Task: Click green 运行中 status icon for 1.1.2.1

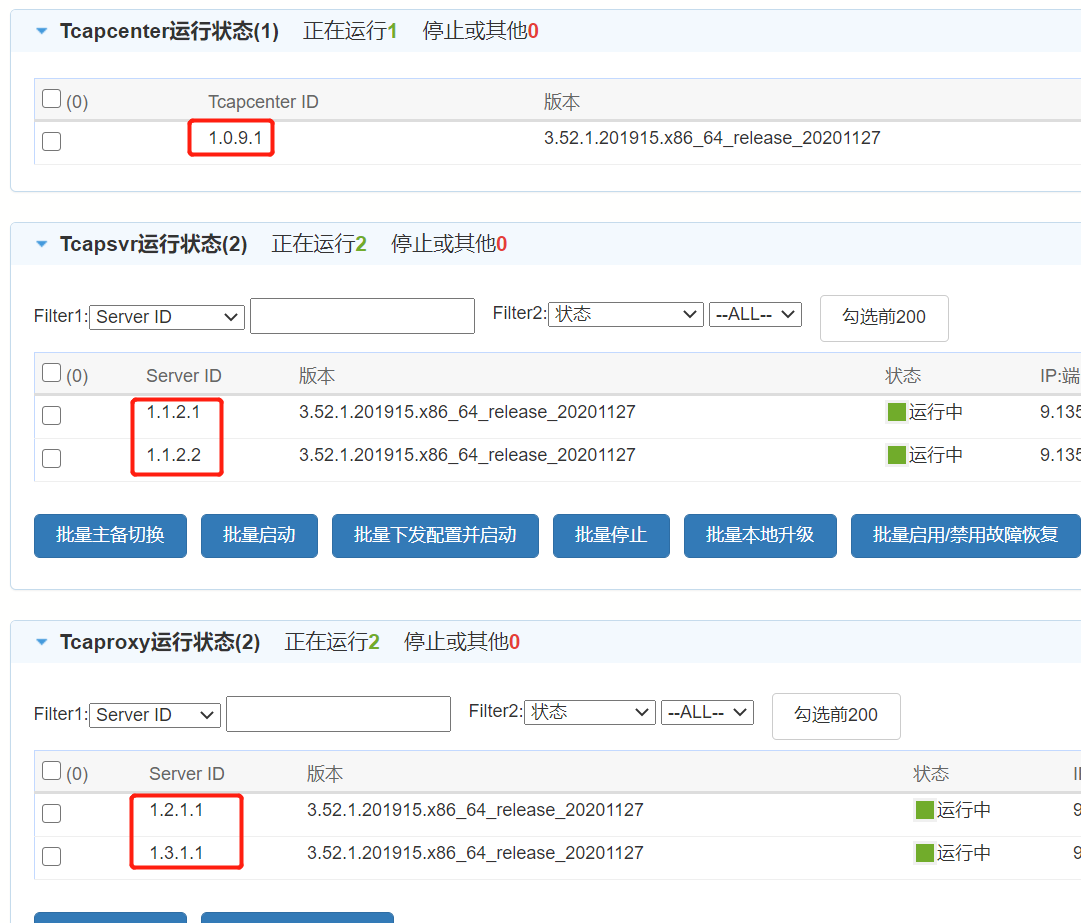Action: (x=896, y=412)
